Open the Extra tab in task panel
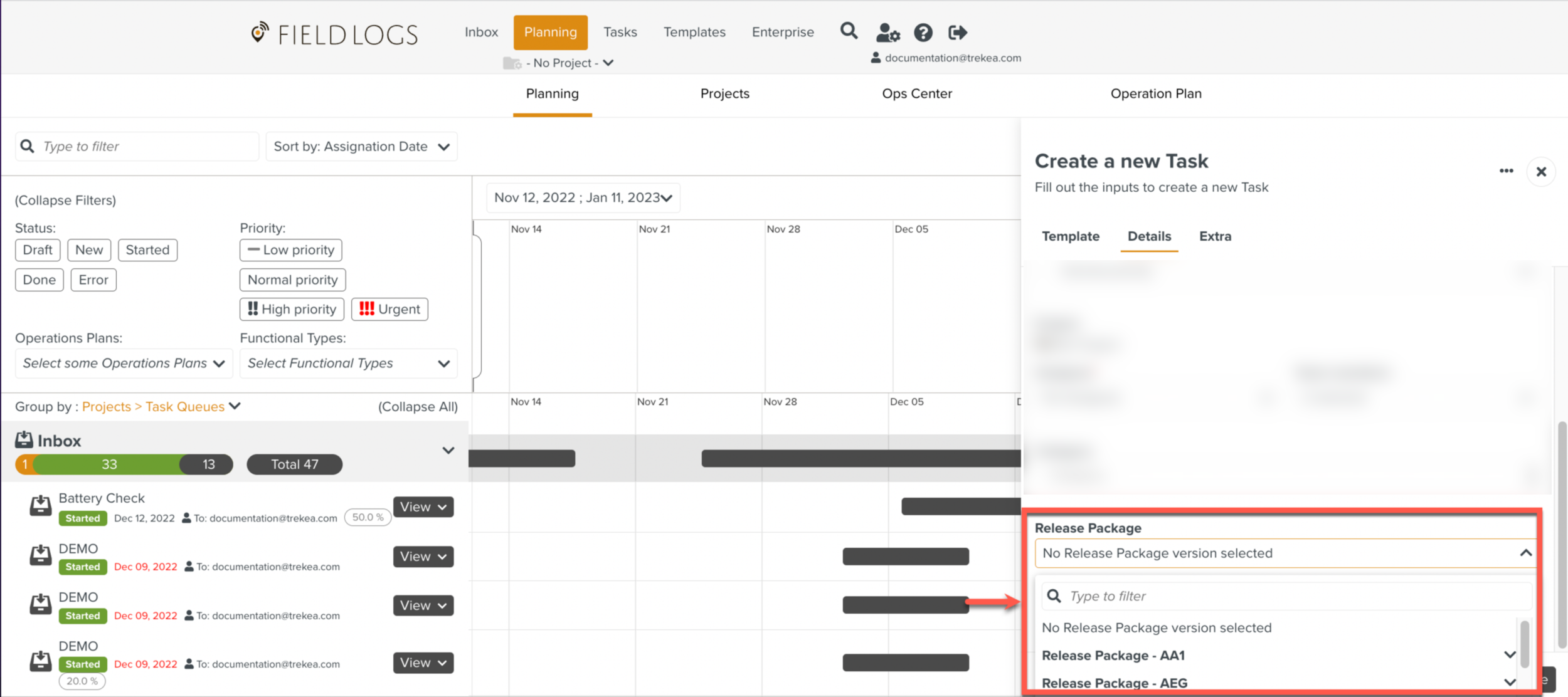 (1215, 237)
